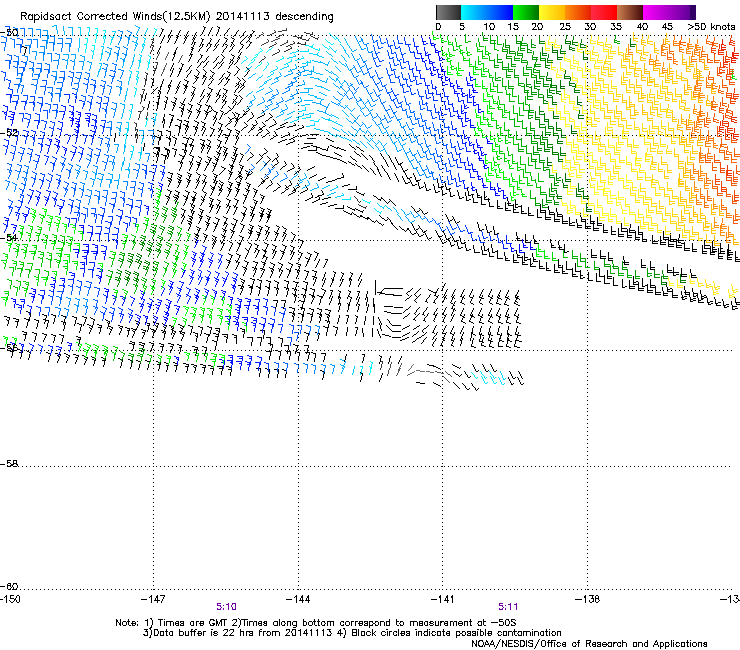
Task: Click the chart title 'Rapidscat Corrected Winds'
Action: point(91,17)
